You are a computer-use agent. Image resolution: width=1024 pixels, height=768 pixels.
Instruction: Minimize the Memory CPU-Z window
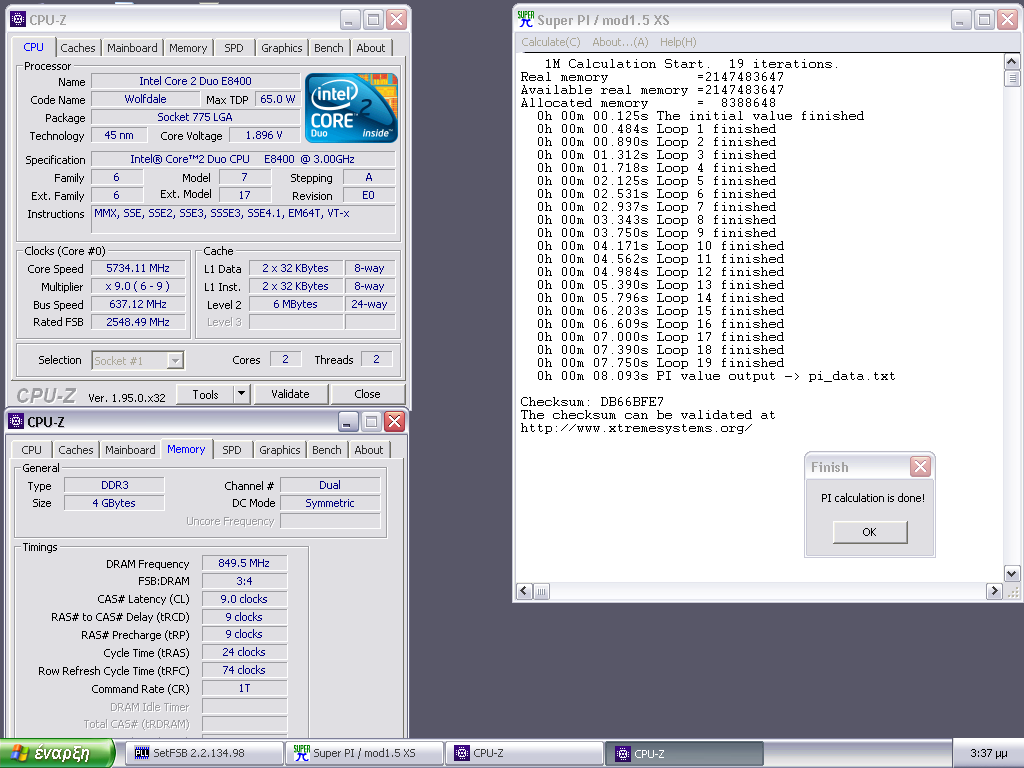[348, 422]
